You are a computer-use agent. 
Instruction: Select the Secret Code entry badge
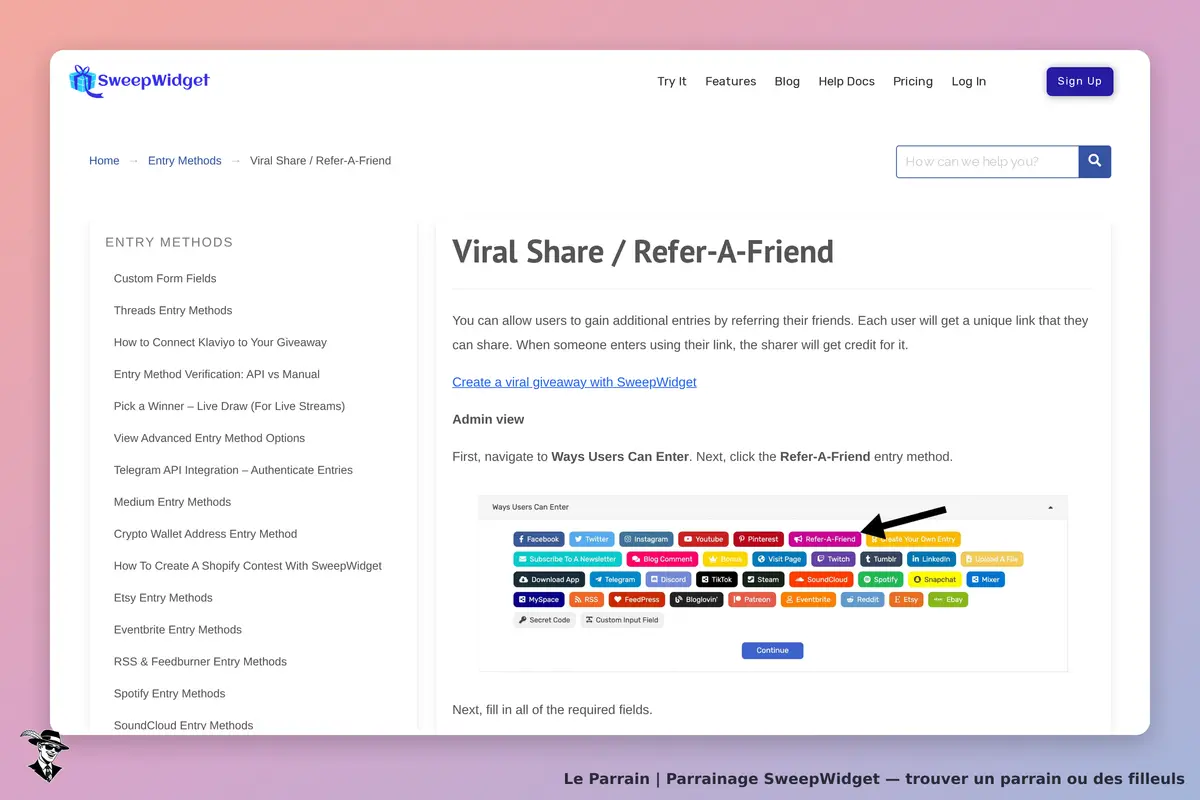(x=544, y=620)
